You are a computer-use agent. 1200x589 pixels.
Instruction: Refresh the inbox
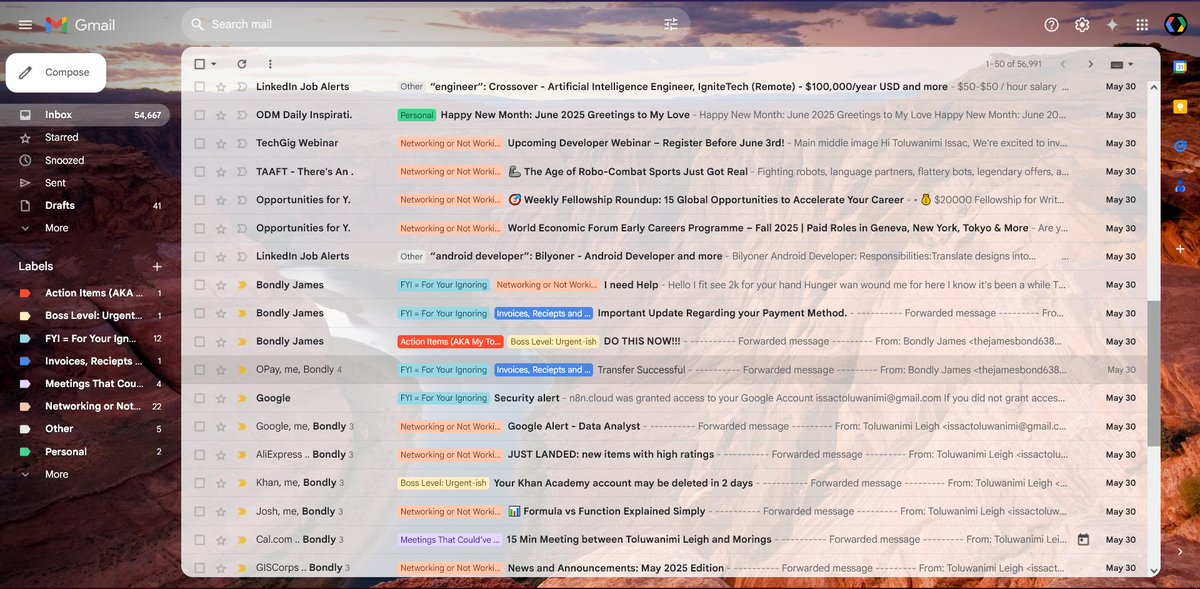click(x=241, y=64)
